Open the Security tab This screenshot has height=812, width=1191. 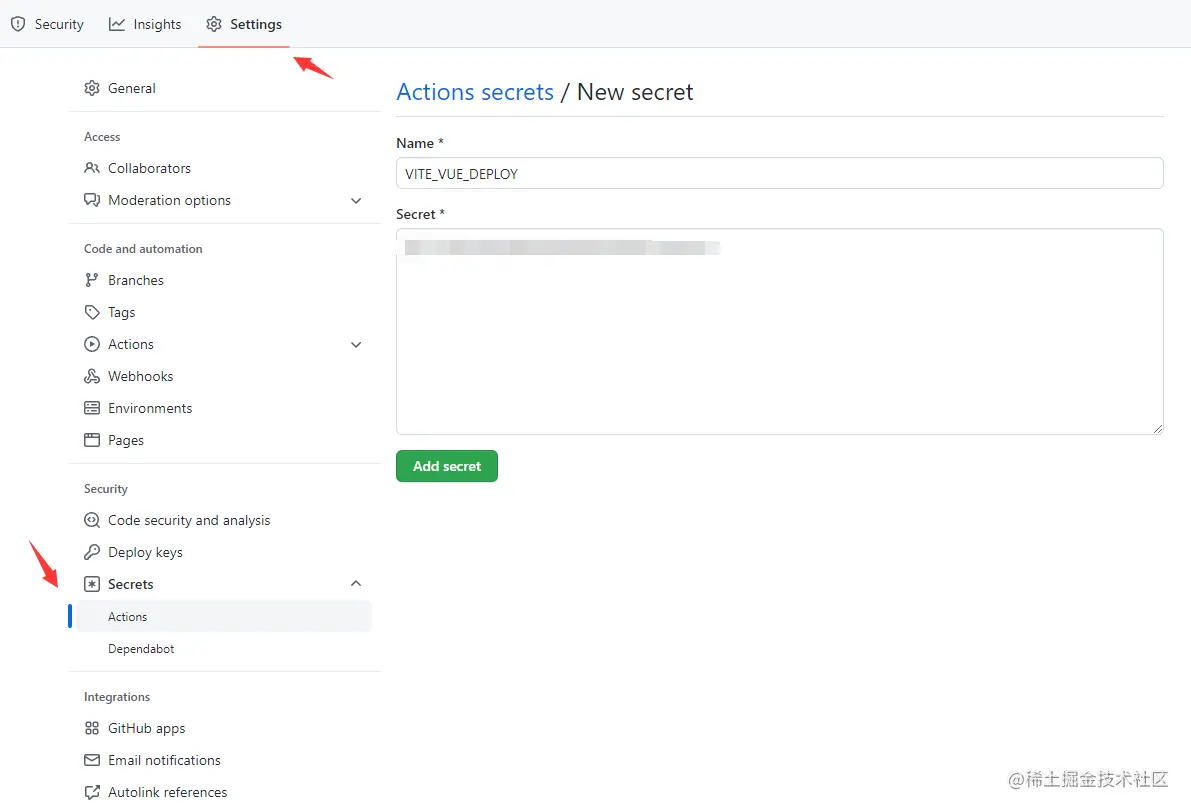(47, 24)
